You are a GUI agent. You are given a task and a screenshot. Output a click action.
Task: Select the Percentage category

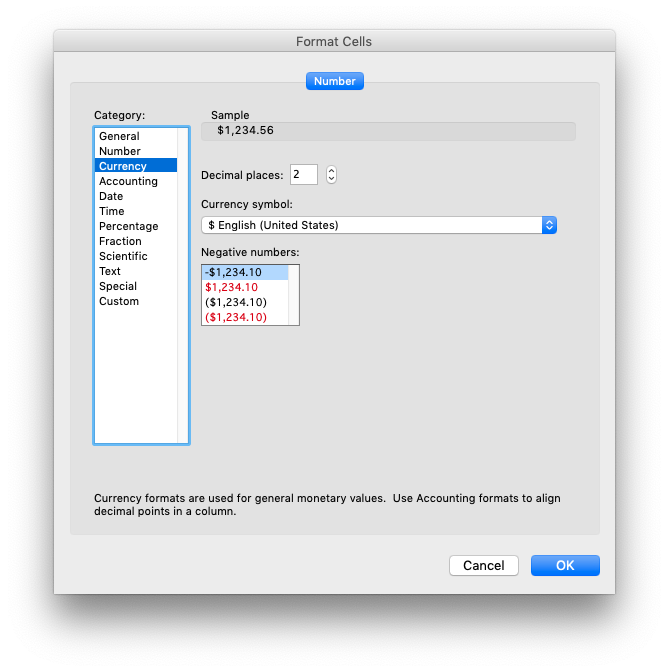[135, 226]
